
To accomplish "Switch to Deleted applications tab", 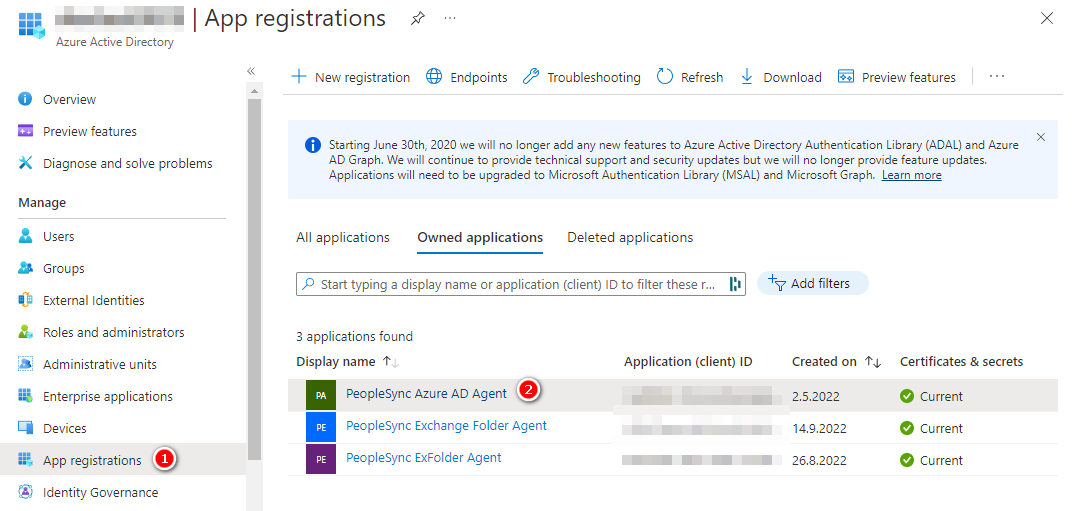I will coord(630,237).
